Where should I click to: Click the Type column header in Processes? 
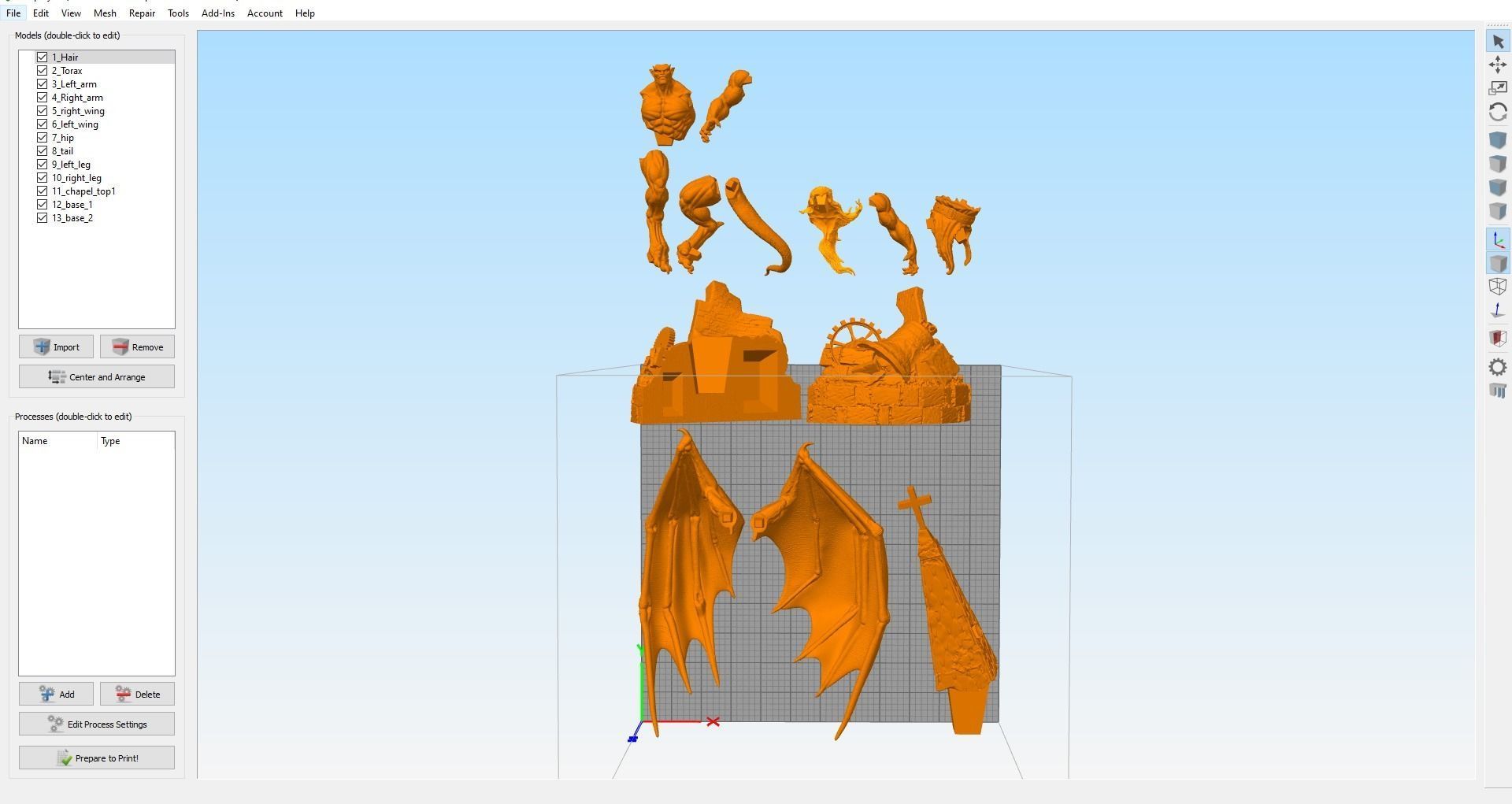click(x=135, y=441)
